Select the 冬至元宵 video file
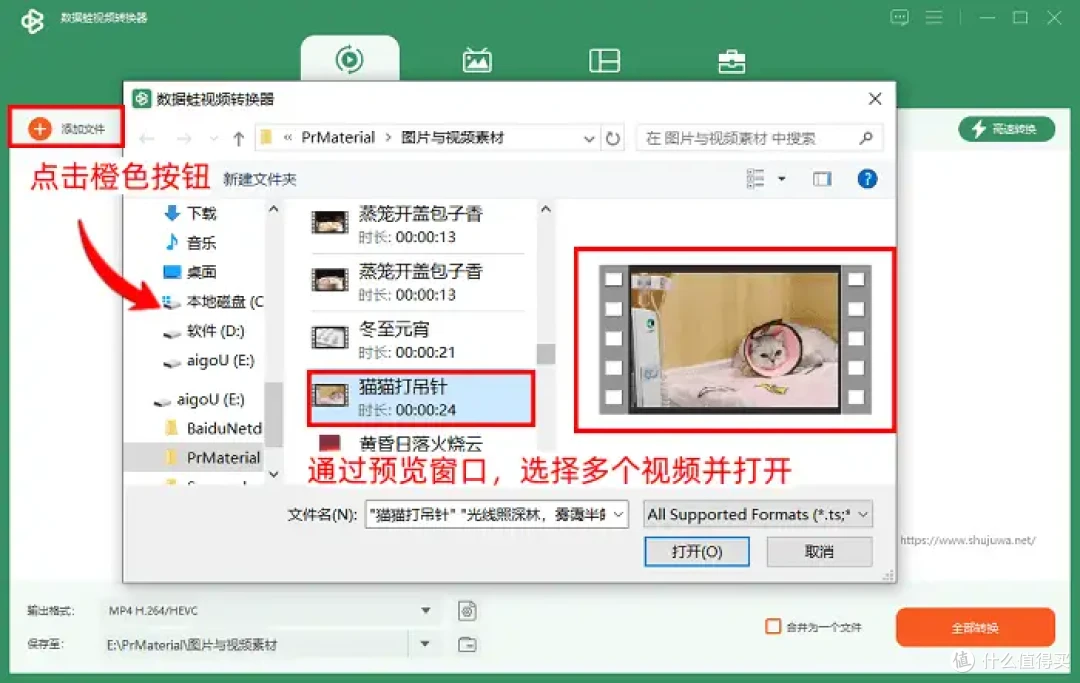The height and width of the screenshot is (683, 1080). click(418, 340)
